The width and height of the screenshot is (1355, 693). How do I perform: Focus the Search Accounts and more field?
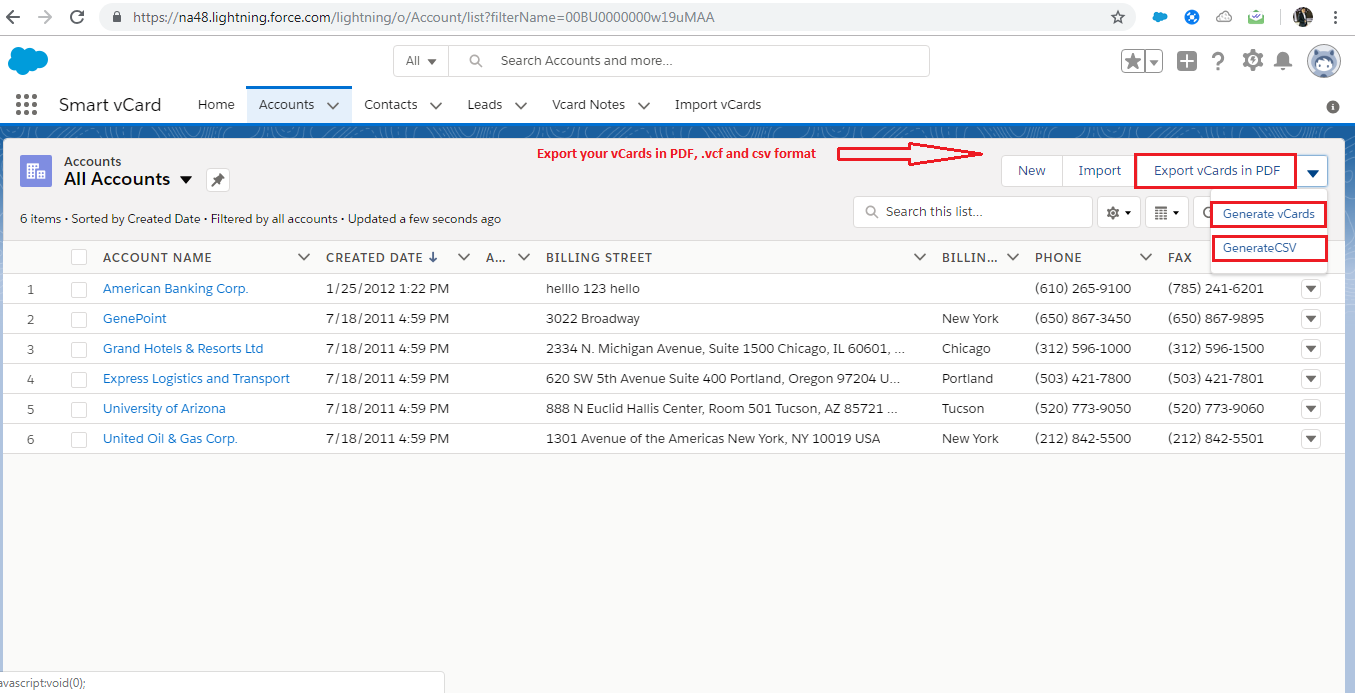689,61
